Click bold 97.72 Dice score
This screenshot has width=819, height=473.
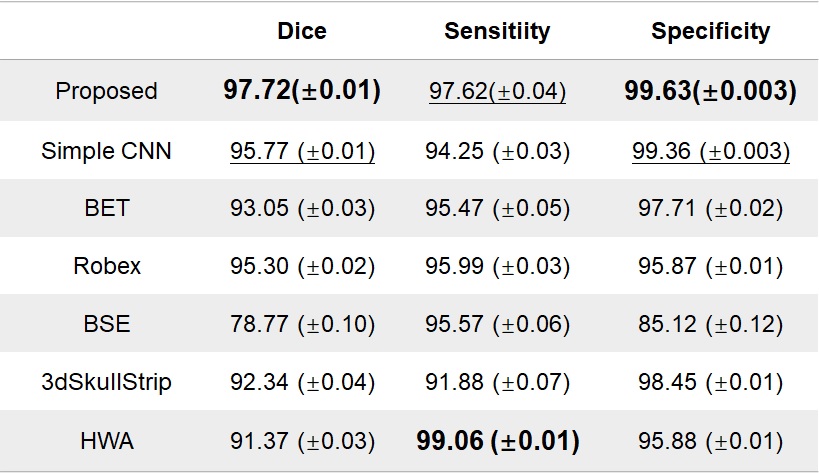point(302,91)
